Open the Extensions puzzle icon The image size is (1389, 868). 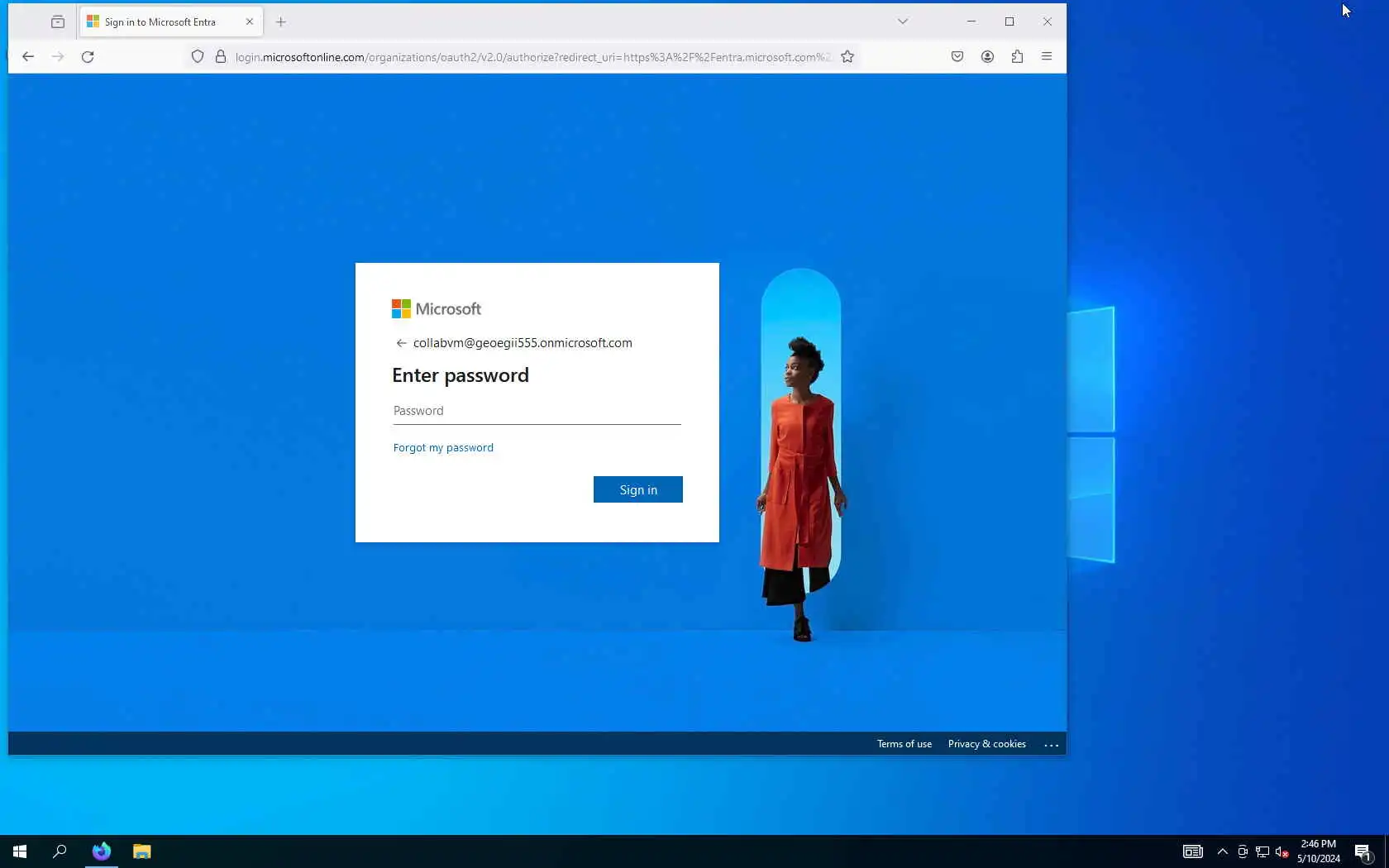[x=1017, y=56]
